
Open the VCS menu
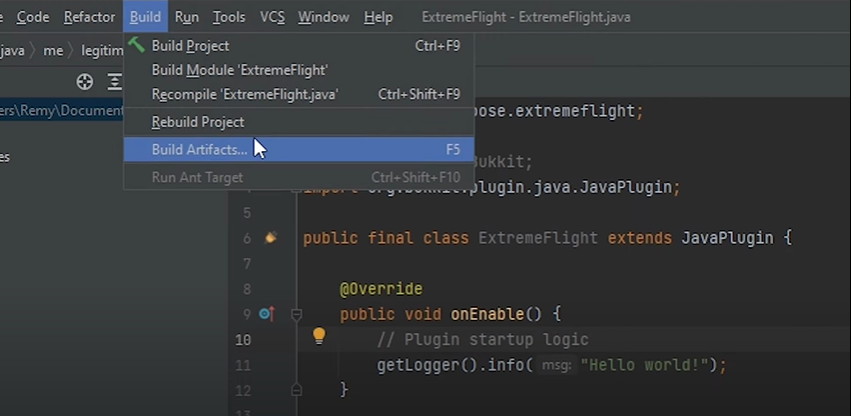point(272,17)
